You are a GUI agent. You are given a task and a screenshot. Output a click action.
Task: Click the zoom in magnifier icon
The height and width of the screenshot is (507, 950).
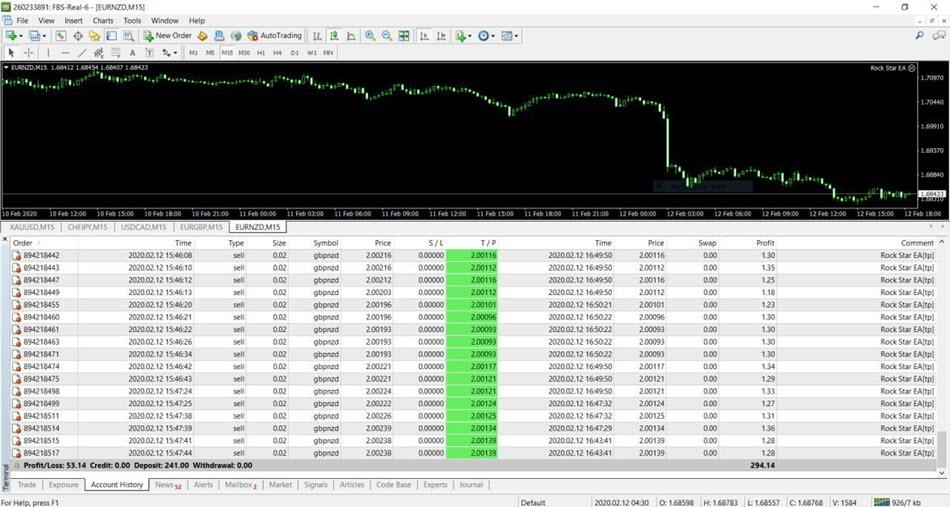click(x=370, y=36)
